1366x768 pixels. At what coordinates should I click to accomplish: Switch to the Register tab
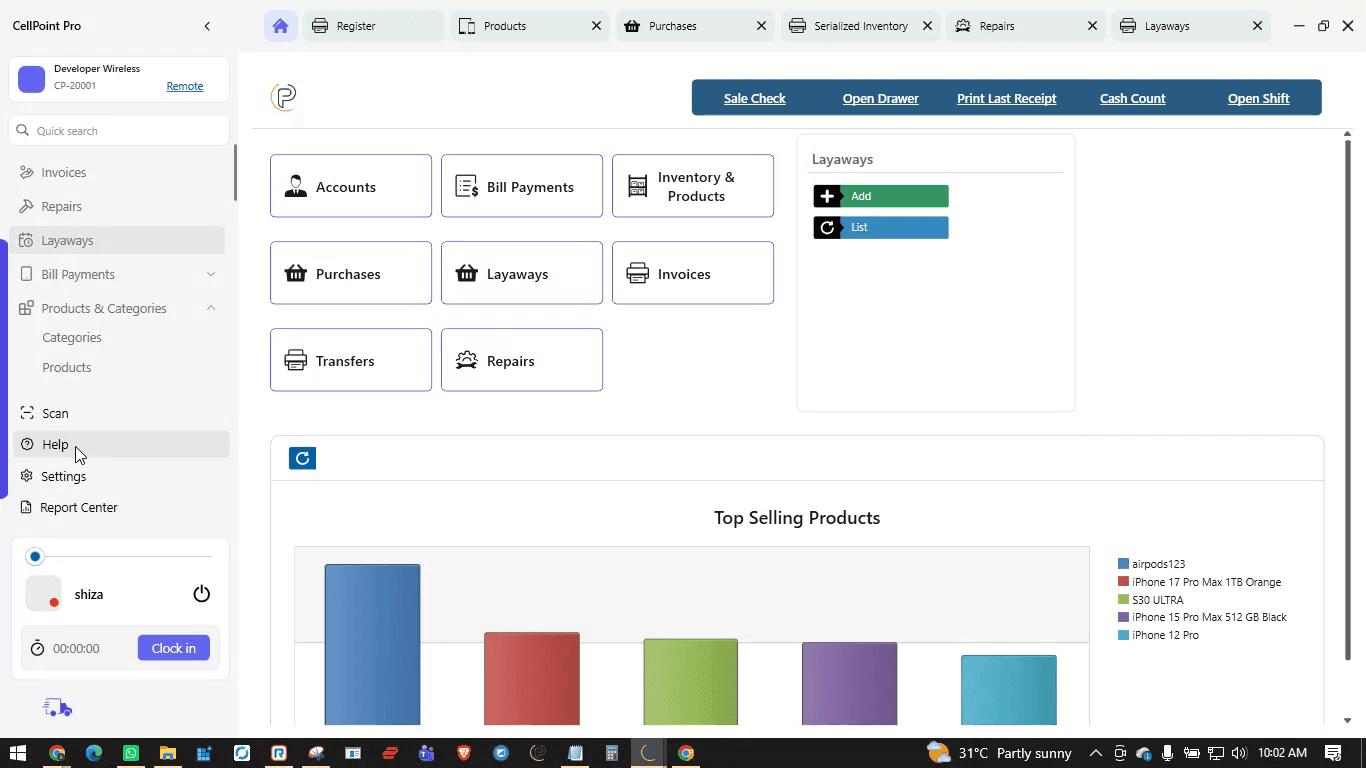[373, 26]
